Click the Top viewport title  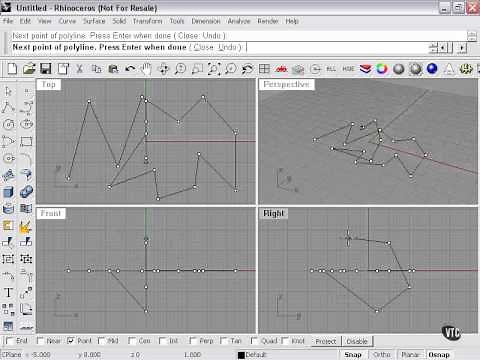pyautogui.click(x=49, y=84)
